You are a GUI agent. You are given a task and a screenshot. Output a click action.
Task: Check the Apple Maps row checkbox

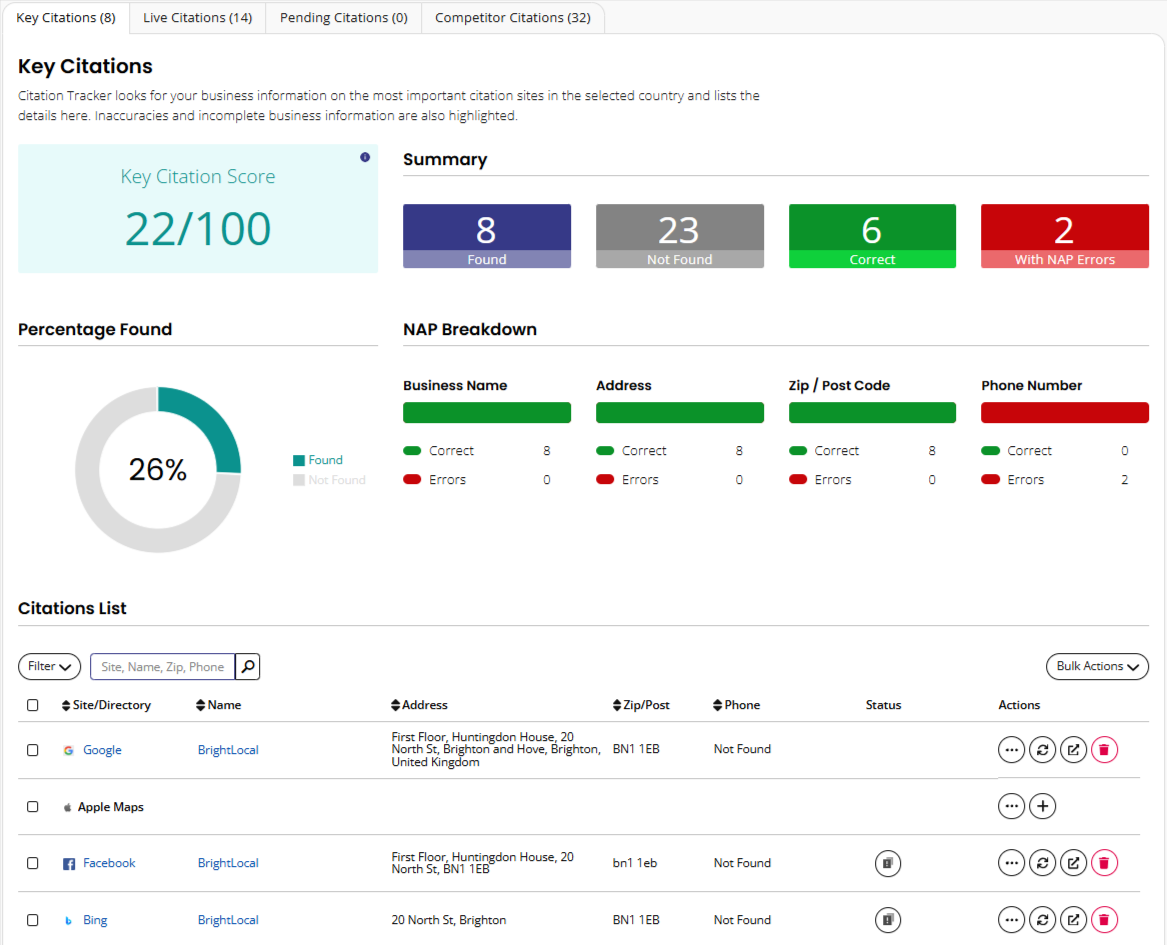click(x=33, y=807)
